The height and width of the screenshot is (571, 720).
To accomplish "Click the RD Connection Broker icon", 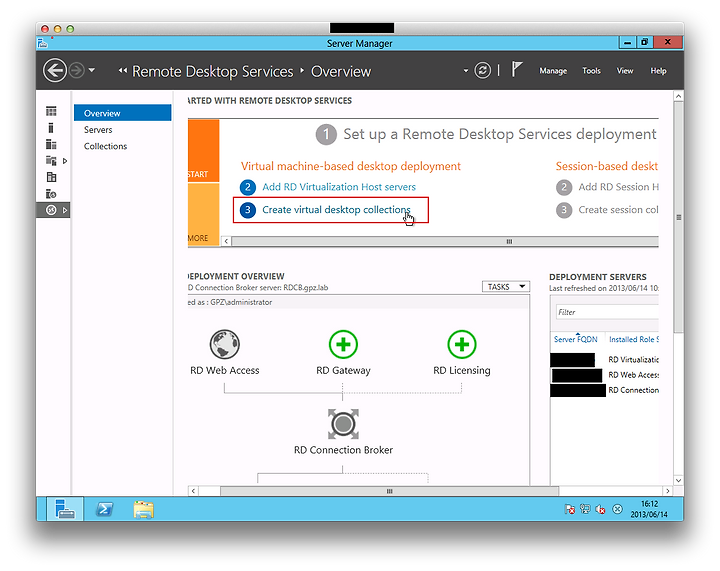I will point(343,424).
